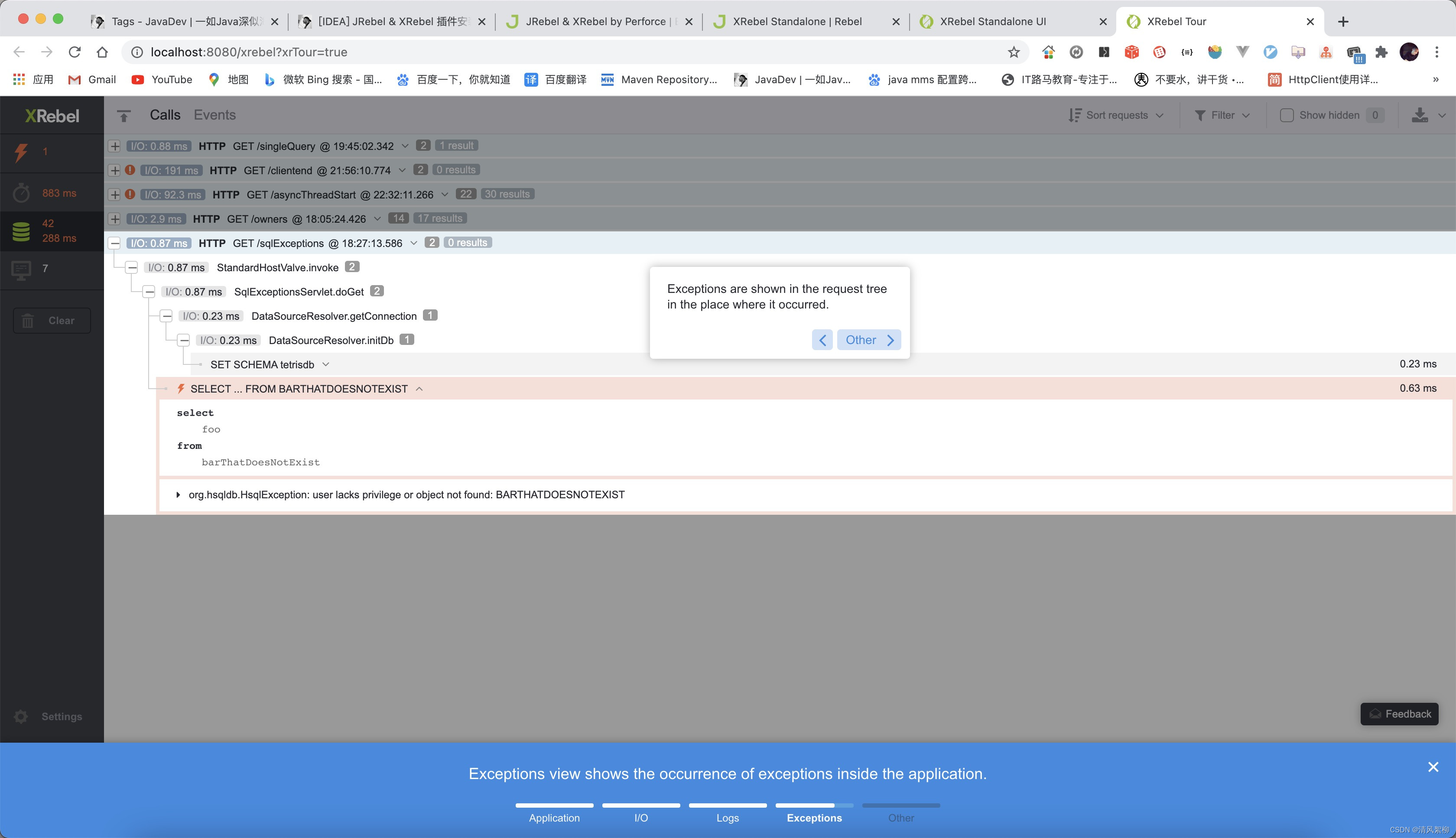1456x838 pixels.
Task: Expand the GET /singleQuery request row
Action: point(115,146)
